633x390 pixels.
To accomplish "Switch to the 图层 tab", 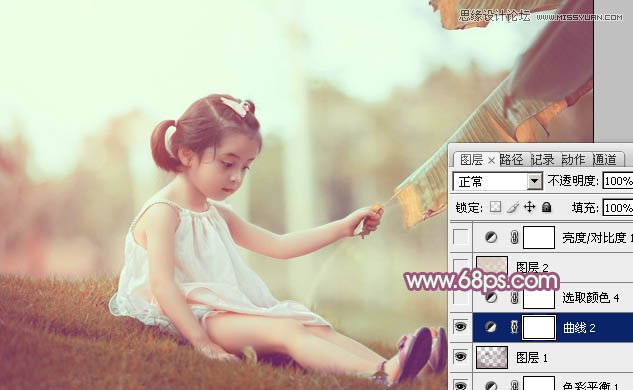I will point(471,160).
